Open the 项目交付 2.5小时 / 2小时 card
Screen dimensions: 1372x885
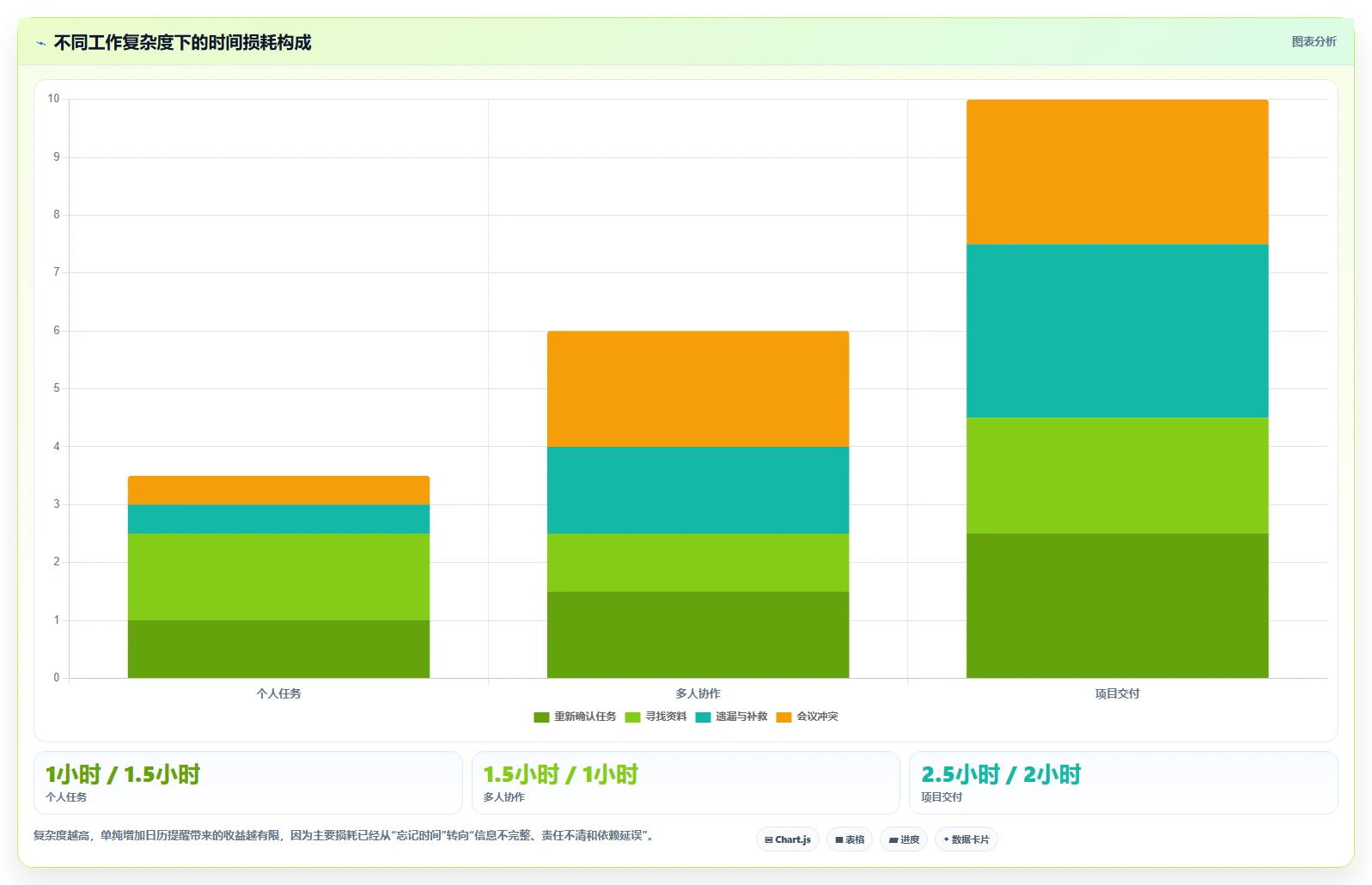coord(1124,783)
